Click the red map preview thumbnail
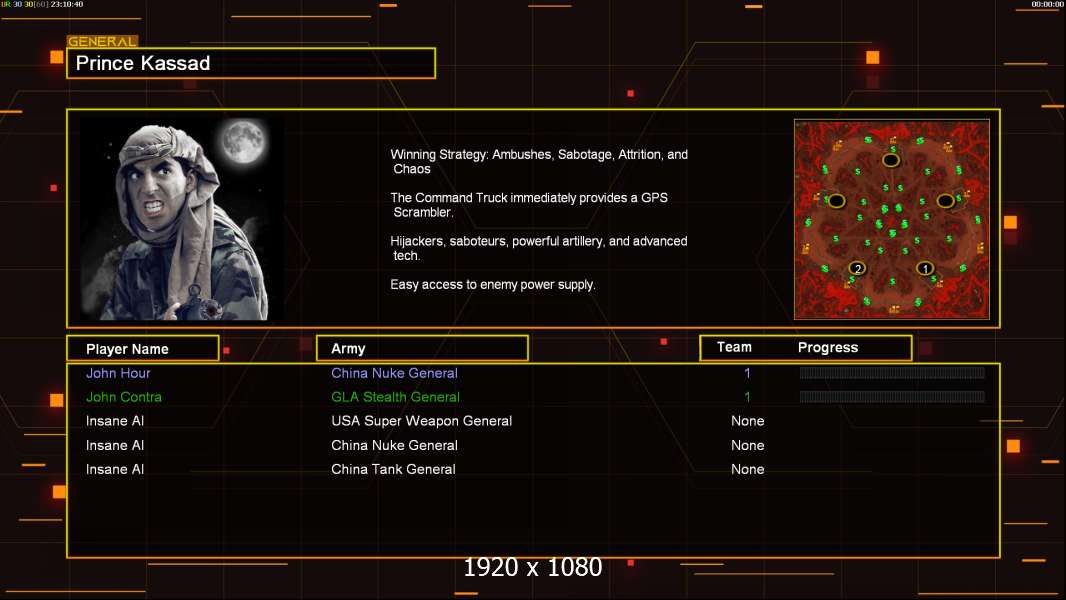This screenshot has width=1066, height=600. coord(891,219)
